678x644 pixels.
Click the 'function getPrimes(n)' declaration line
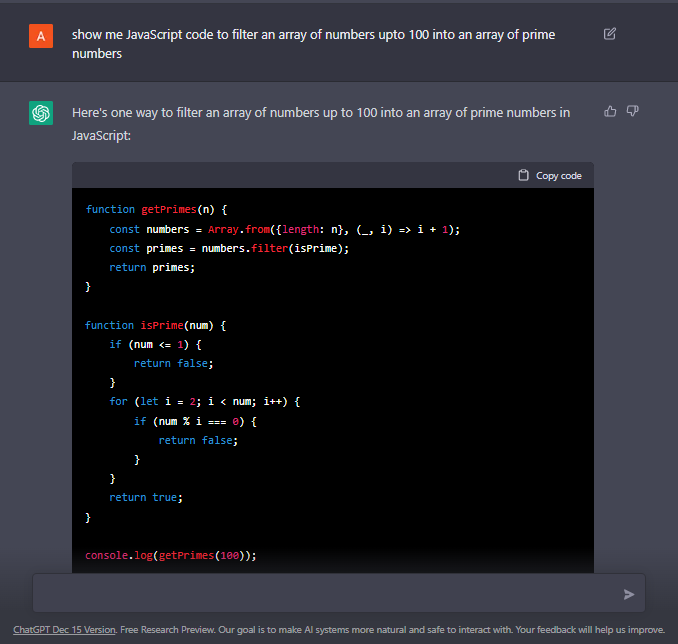(157, 209)
